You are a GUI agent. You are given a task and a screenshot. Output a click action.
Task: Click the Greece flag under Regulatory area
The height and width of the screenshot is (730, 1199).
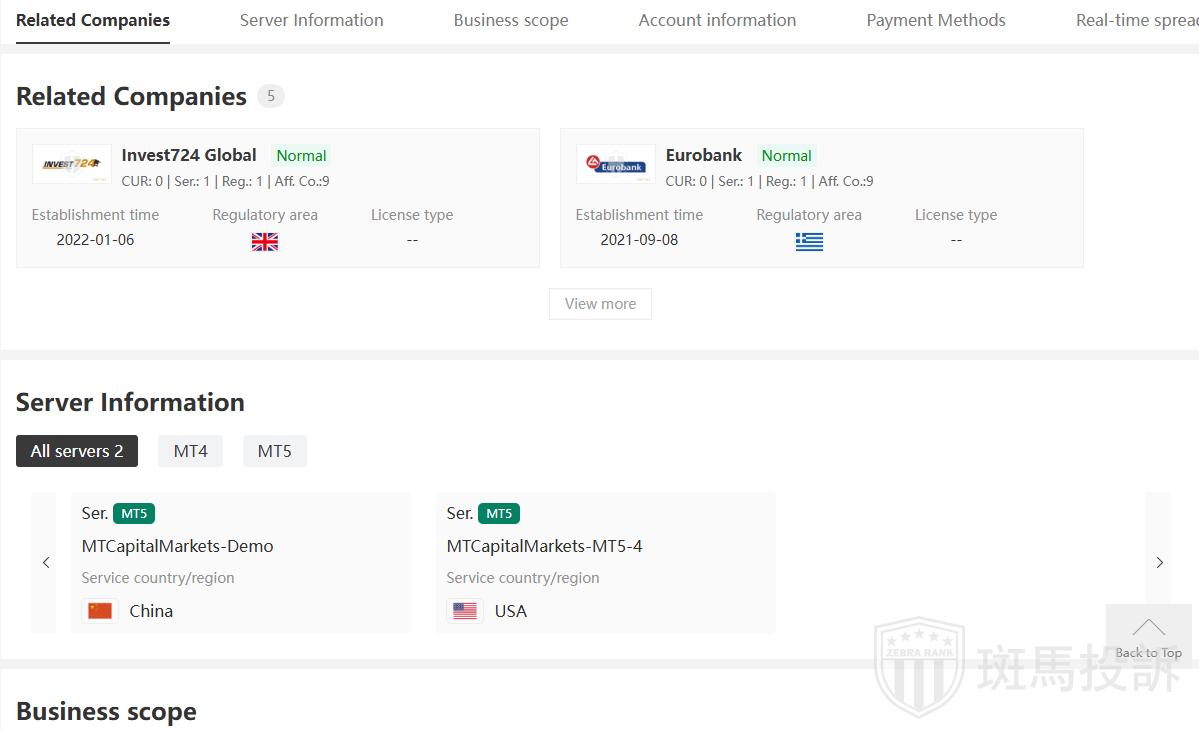pos(809,242)
